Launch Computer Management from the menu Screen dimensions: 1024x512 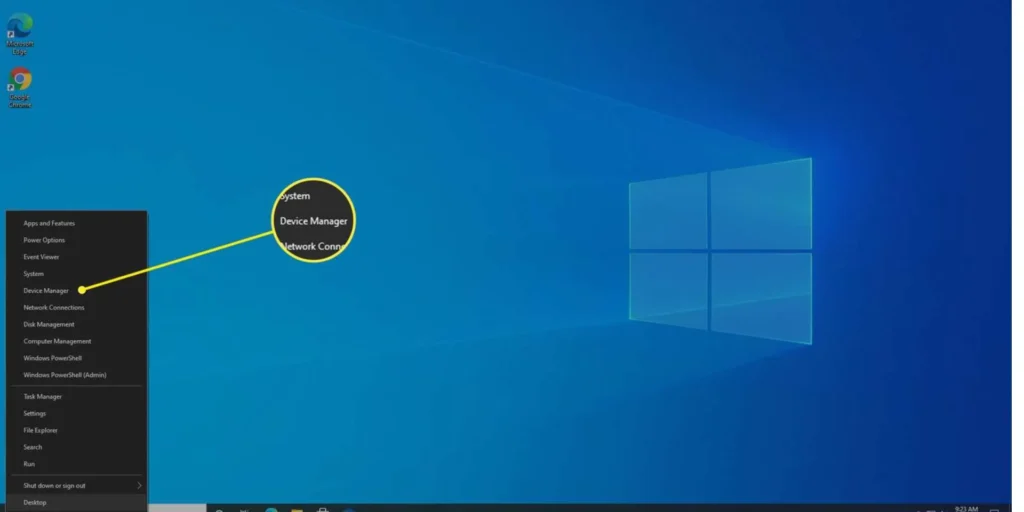tap(76, 342)
